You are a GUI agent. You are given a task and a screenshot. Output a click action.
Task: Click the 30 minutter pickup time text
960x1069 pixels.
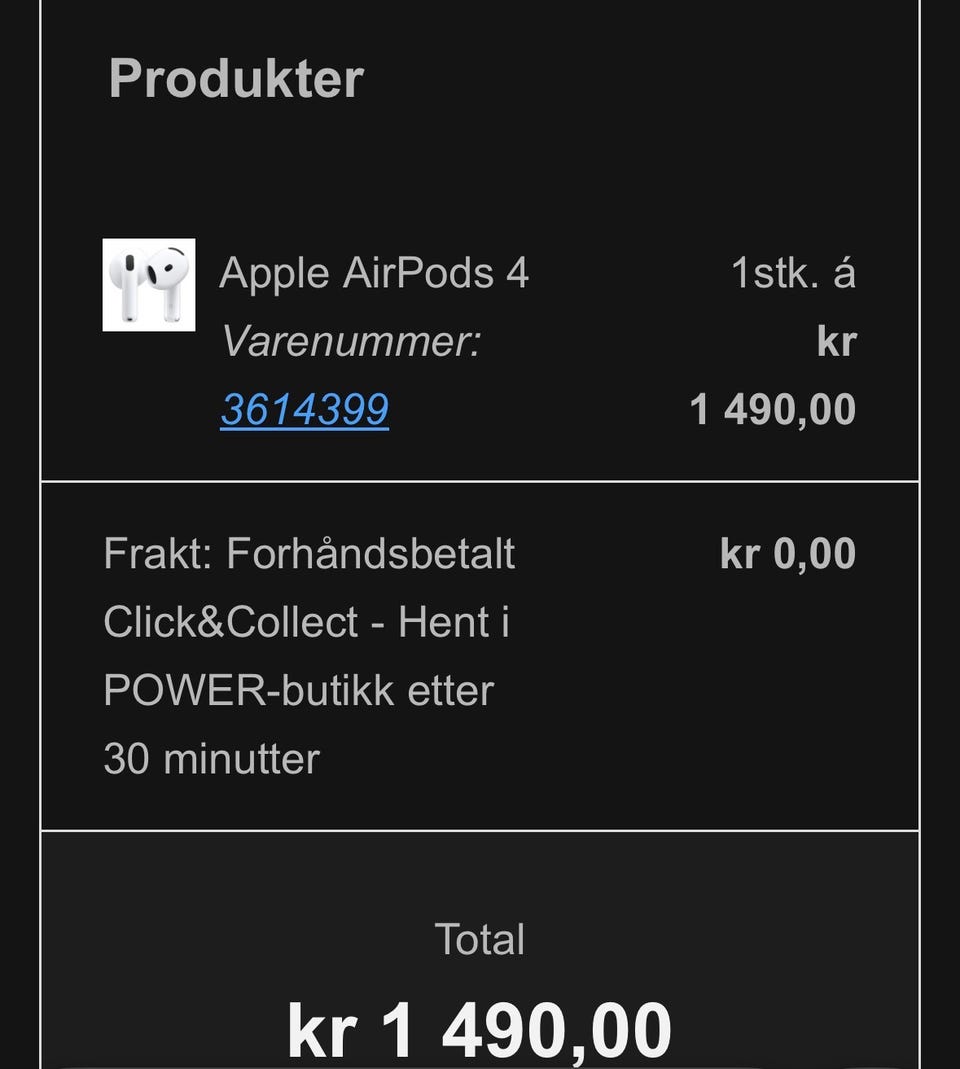point(212,759)
